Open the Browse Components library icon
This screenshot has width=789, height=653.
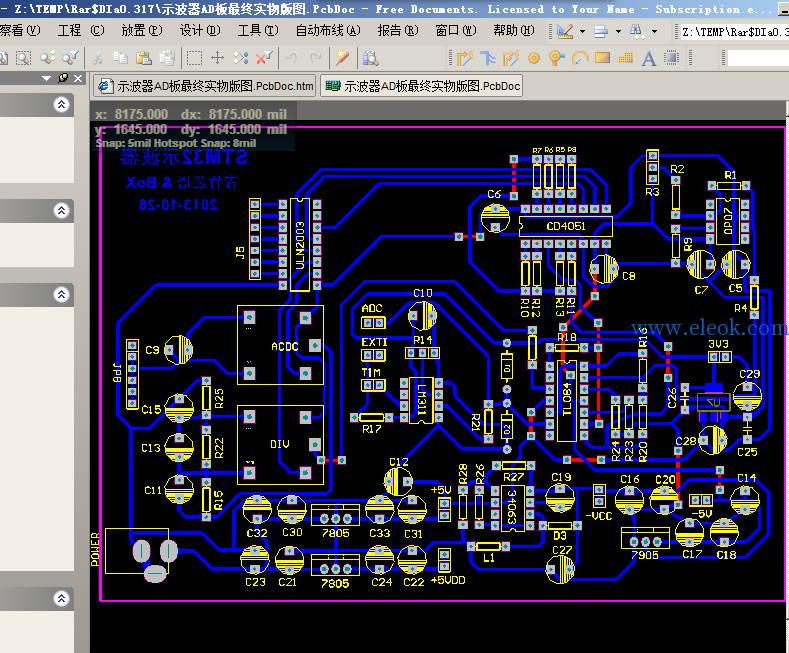coord(371,58)
